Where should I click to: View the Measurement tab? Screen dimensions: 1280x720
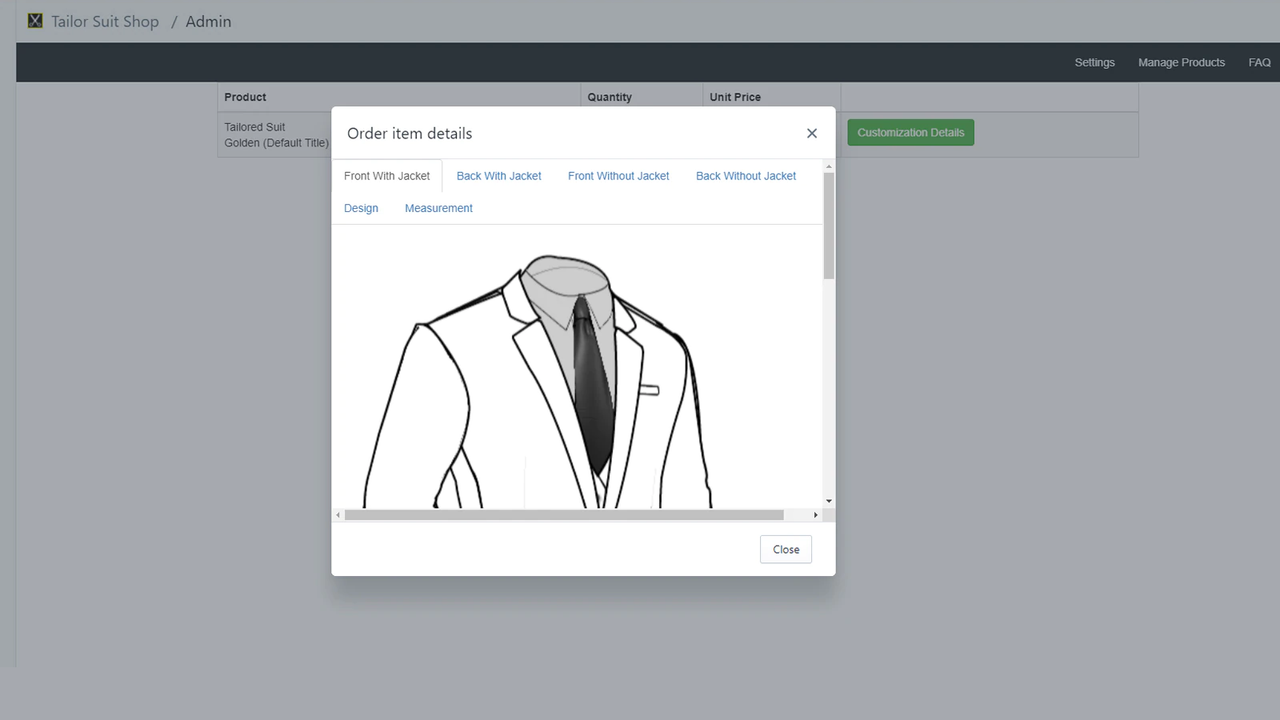pyautogui.click(x=439, y=208)
